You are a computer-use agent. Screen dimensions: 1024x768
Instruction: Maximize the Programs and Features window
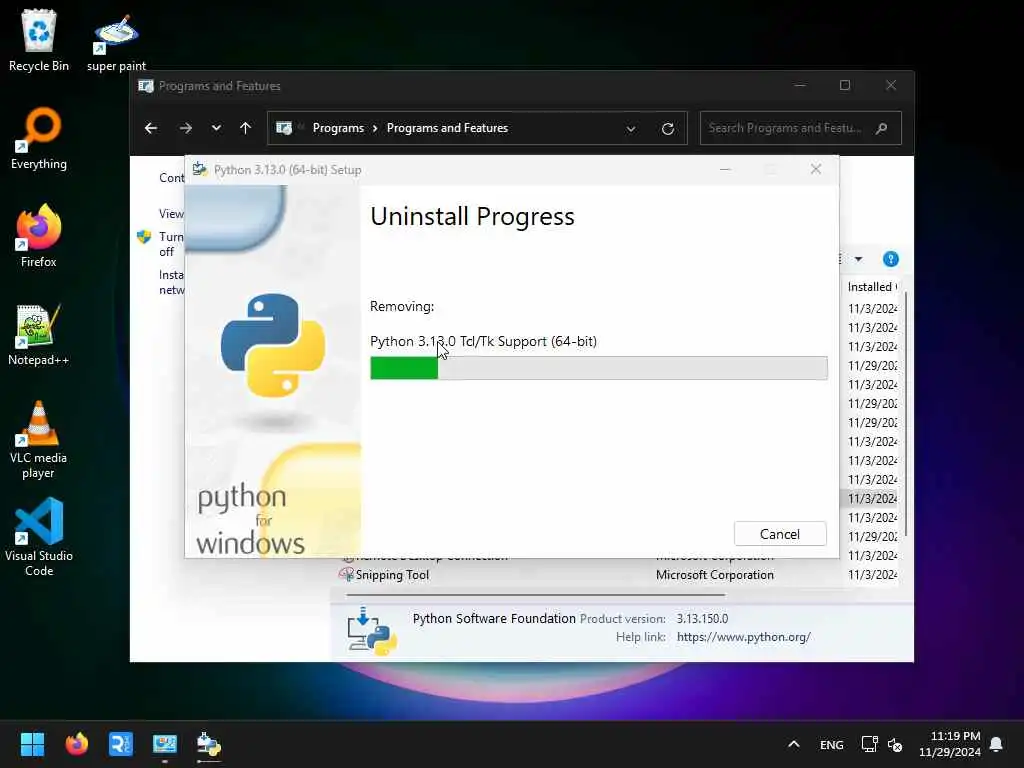point(845,86)
